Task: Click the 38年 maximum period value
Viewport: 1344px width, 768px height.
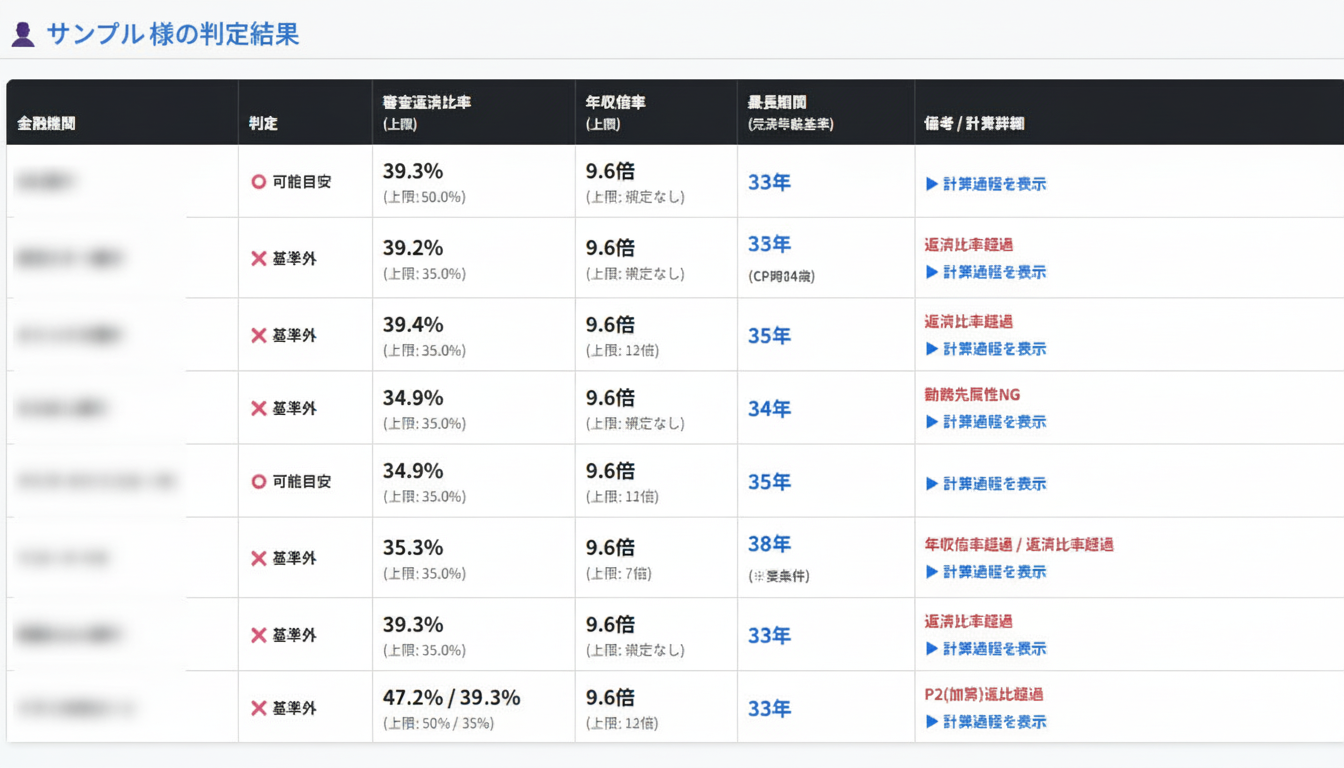Action: pos(769,544)
